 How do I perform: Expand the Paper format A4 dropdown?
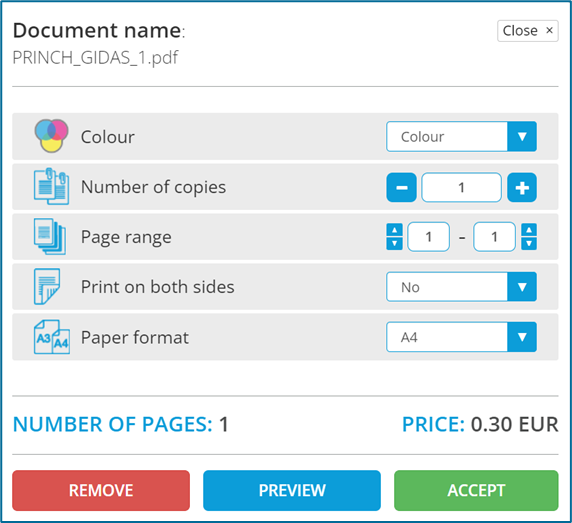tap(461, 337)
